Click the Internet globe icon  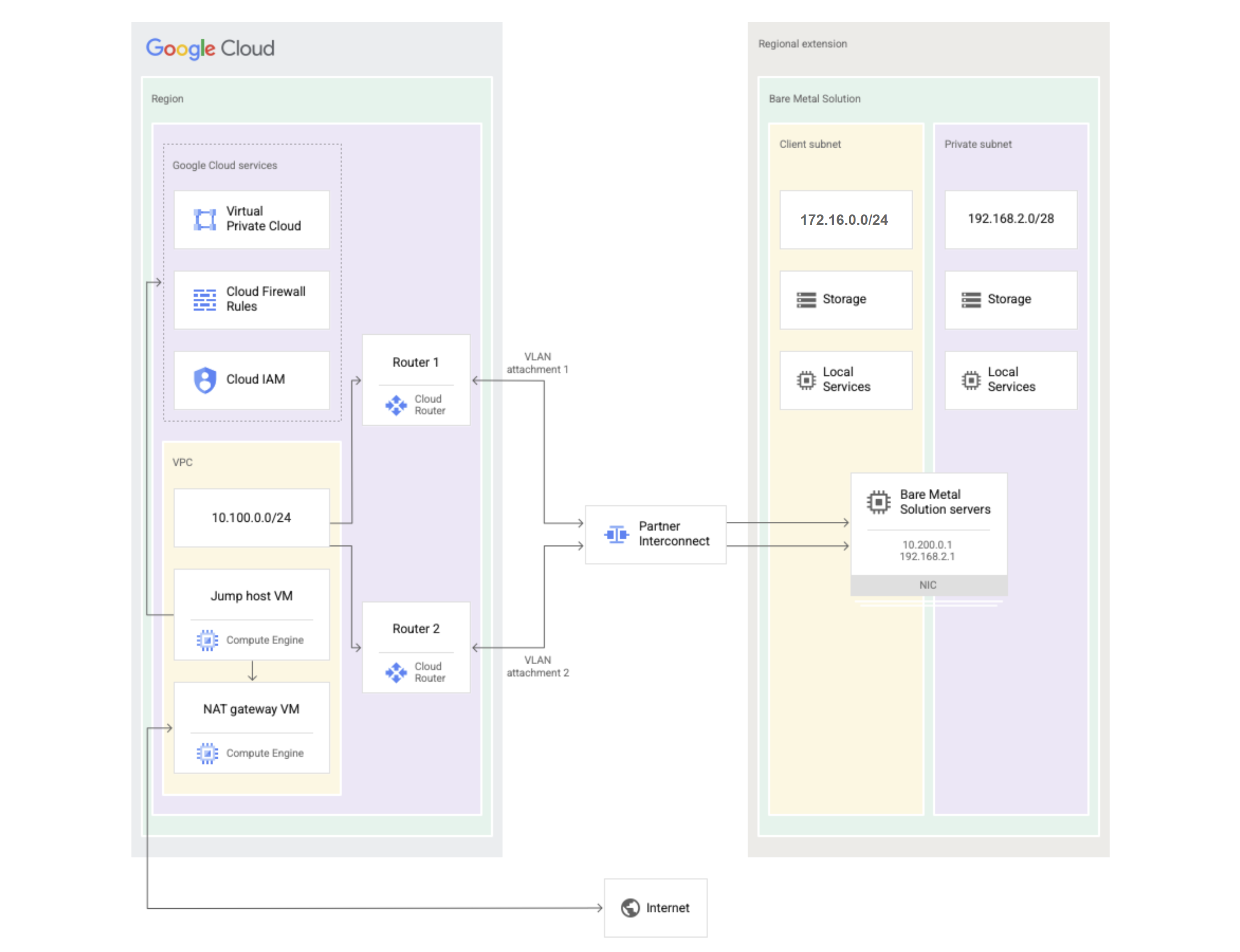(x=630, y=908)
